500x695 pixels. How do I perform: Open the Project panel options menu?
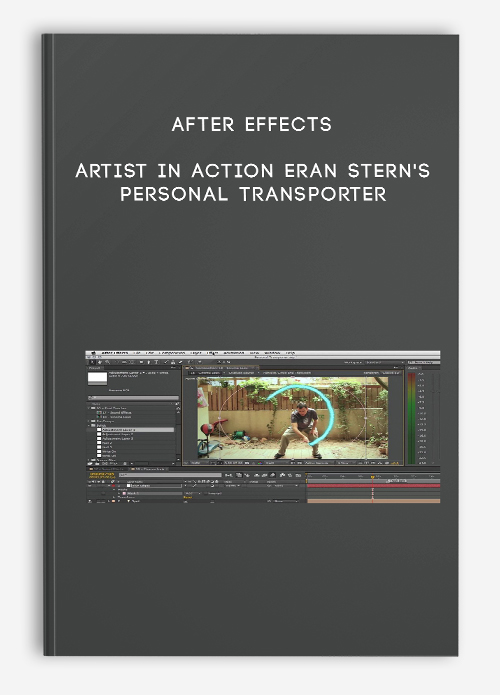174,367
